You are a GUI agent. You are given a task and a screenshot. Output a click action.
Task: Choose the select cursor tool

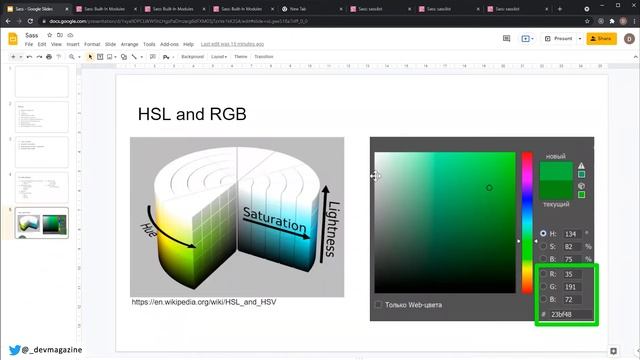click(90, 57)
